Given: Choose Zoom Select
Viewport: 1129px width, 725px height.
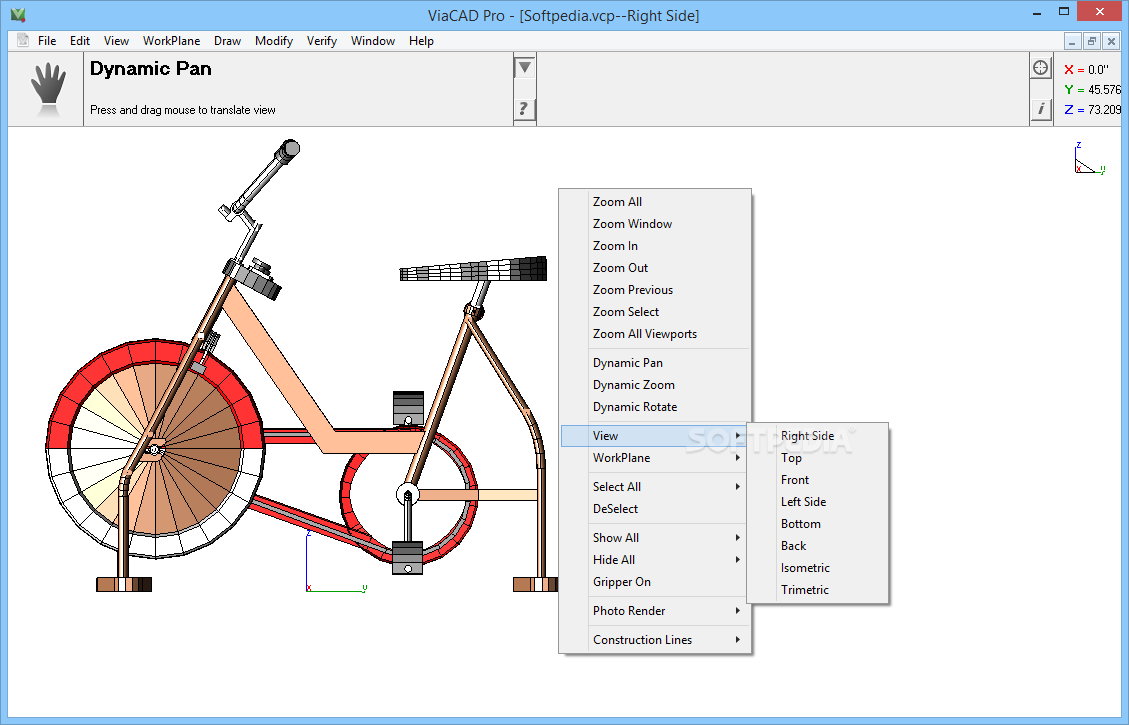Looking at the screenshot, I should click(x=655, y=312).
